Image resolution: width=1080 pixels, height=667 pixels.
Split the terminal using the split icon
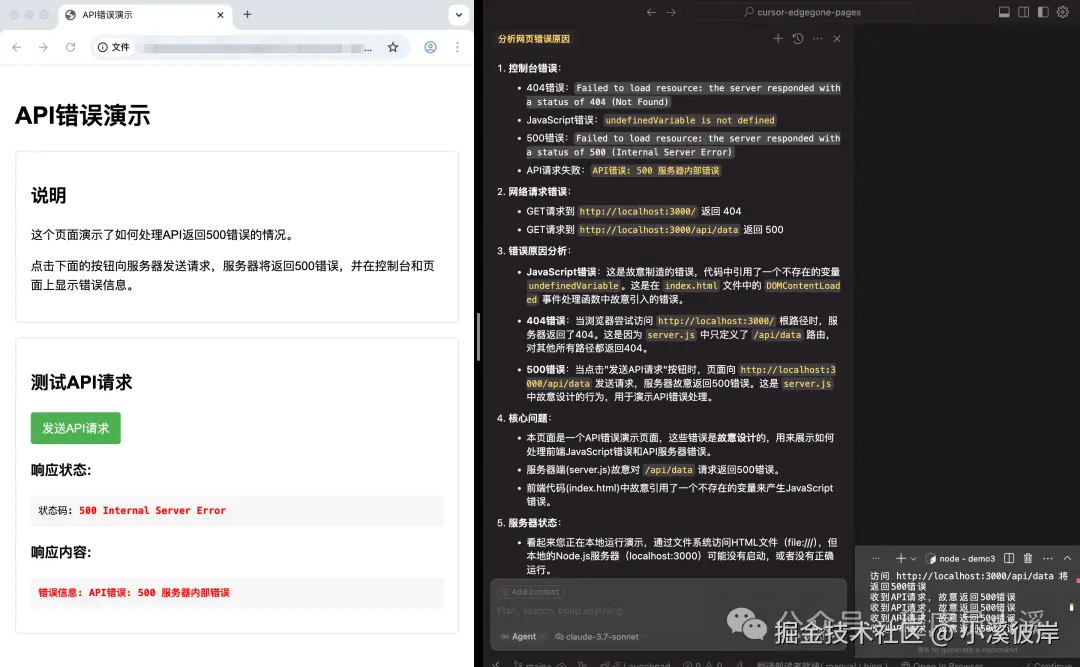[x=1007, y=557]
